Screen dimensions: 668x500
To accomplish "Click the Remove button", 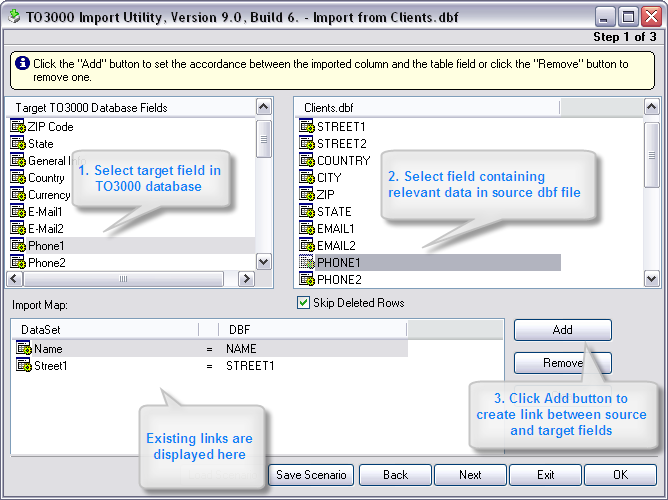I will pos(563,363).
